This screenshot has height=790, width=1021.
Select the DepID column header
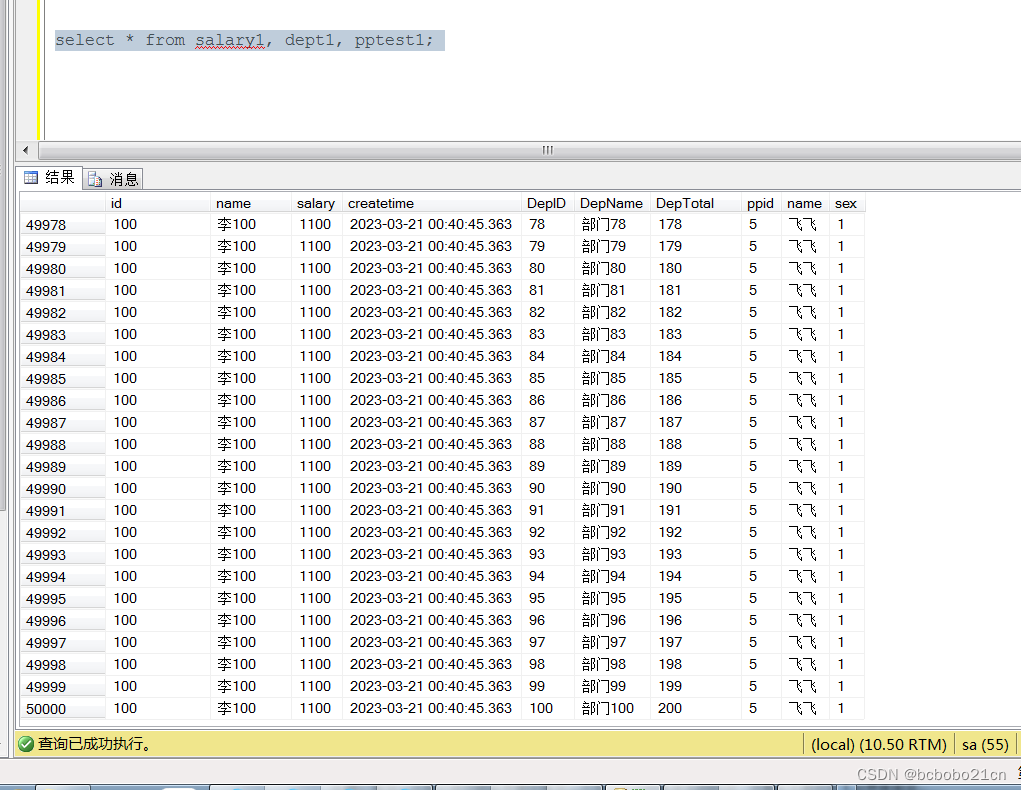coord(548,203)
